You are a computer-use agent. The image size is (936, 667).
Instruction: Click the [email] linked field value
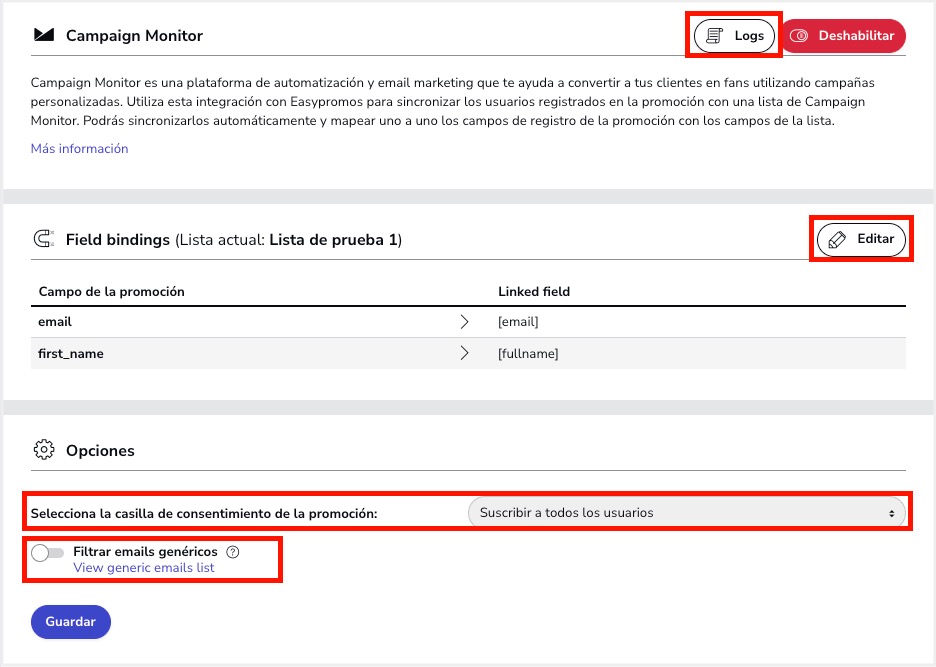[x=518, y=322]
